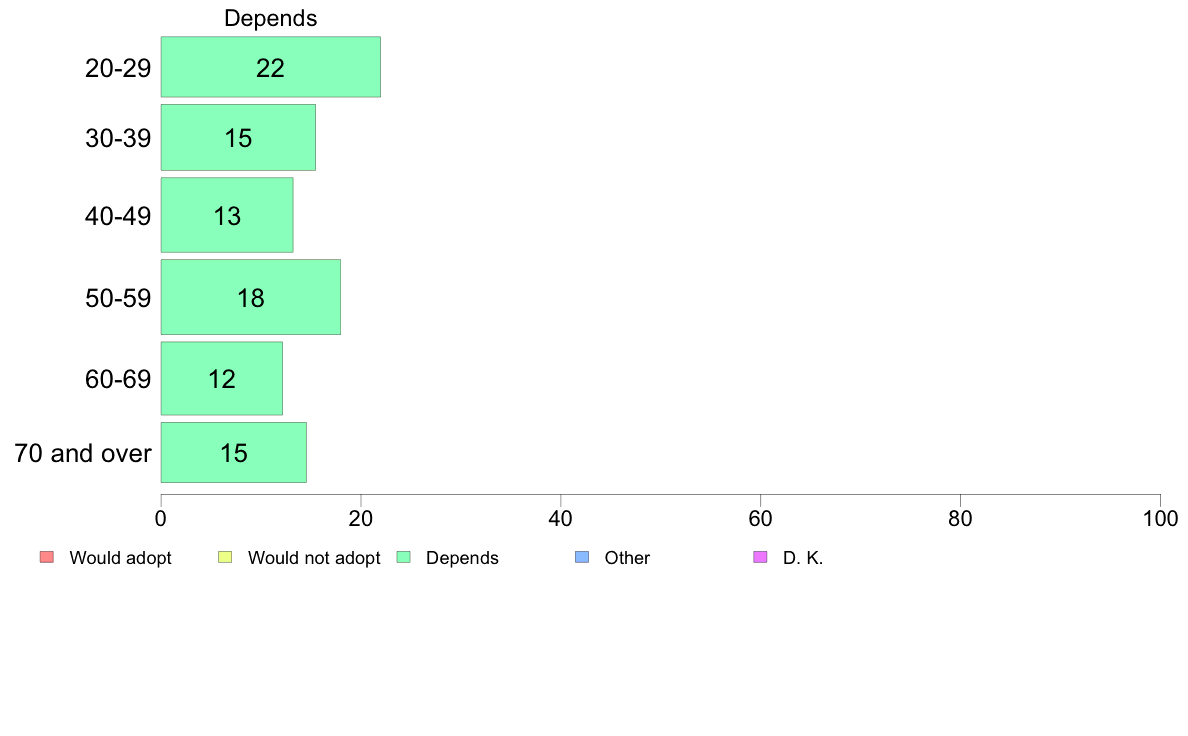Select the 20-29 bar showing 22
The height and width of the screenshot is (736, 1188).
click(270, 67)
